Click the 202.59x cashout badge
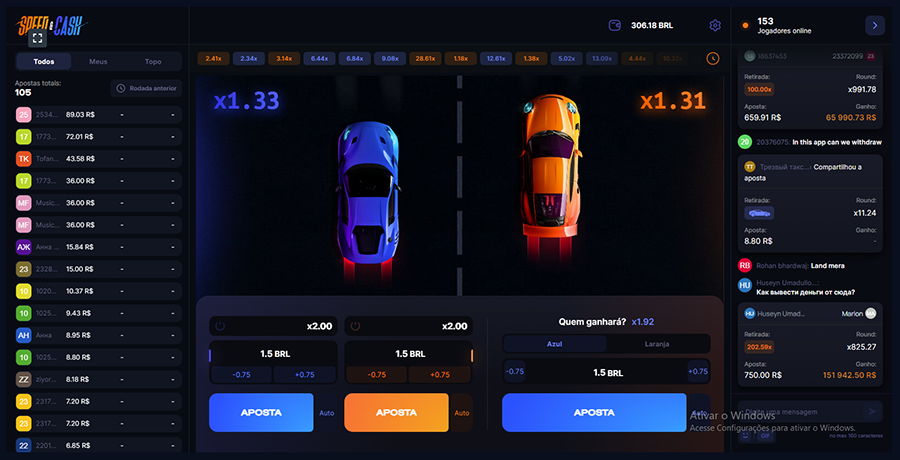900x460 pixels. point(759,347)
